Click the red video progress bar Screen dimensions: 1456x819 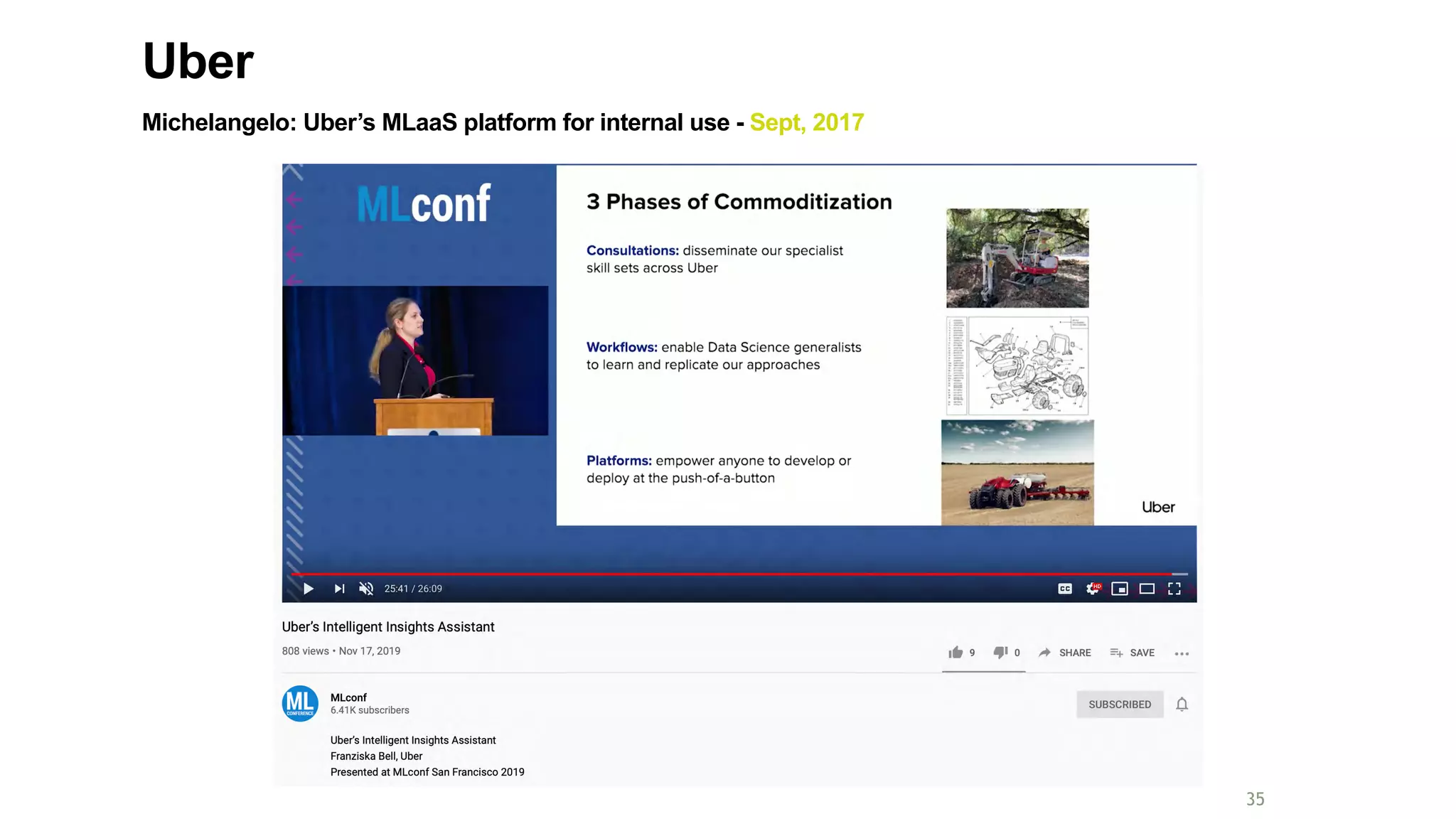(x=732, y=574)
